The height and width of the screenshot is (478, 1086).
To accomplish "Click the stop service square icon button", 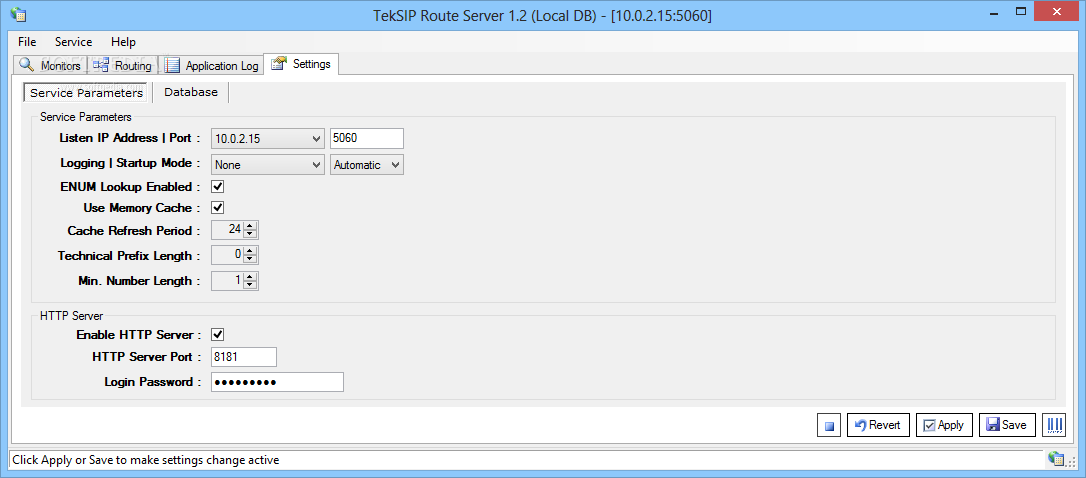I will [828, 425].
